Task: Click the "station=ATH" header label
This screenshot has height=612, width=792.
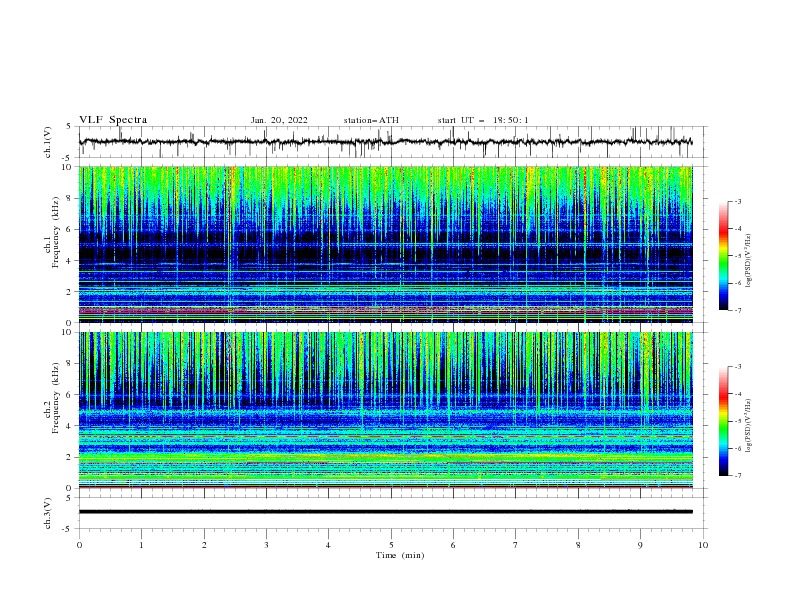Action: [x=371, y=120]
